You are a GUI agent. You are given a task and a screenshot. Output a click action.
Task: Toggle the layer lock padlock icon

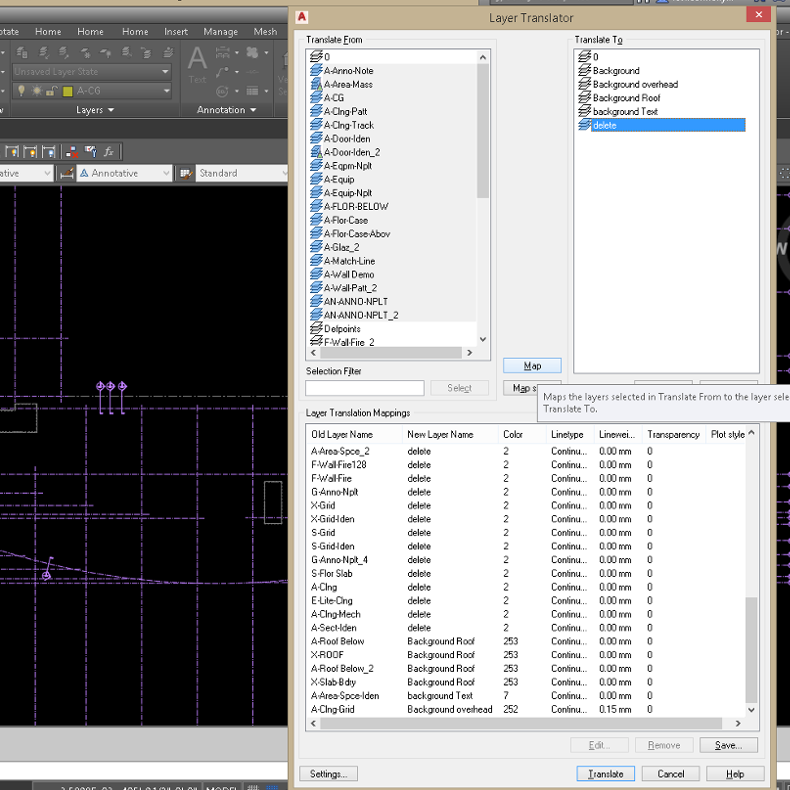(x=49, y=91)
